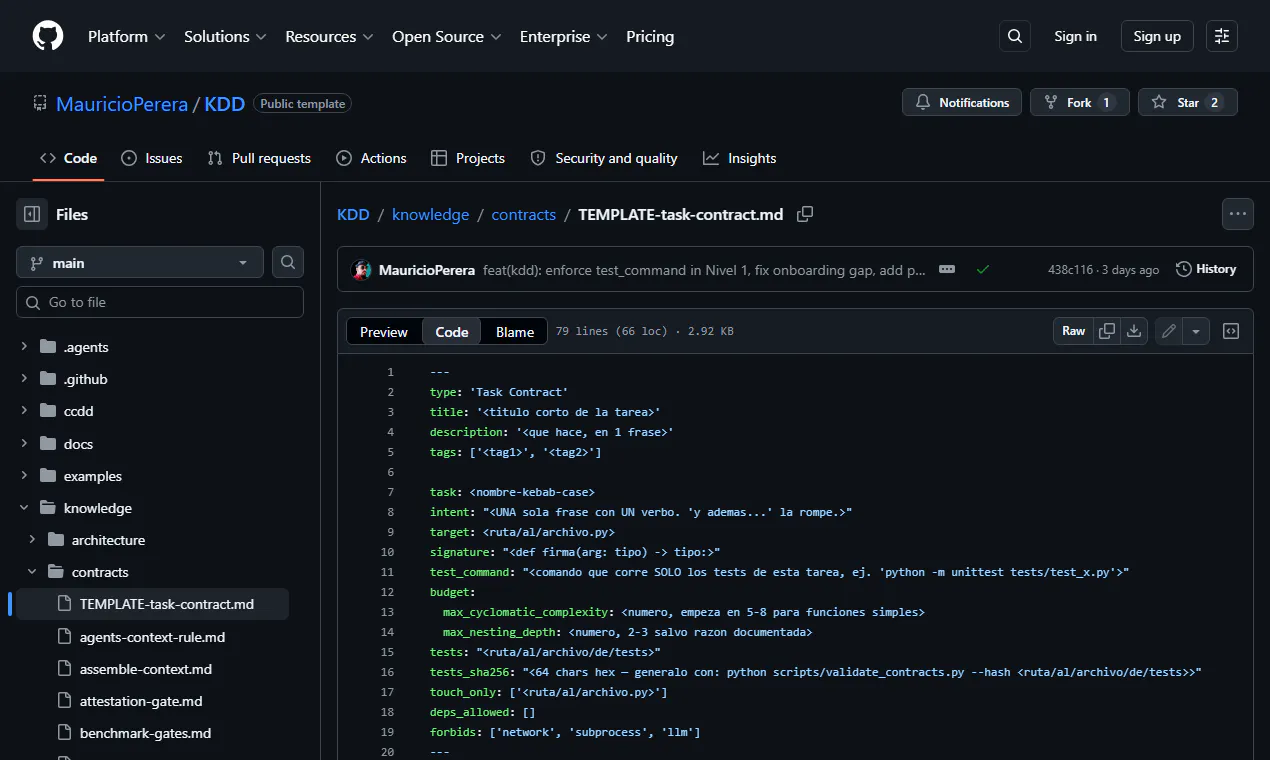The width and height of the screenshot is (1270, 760).
Task: Copy raw file contents icon
Action: tap(1107, 331)
